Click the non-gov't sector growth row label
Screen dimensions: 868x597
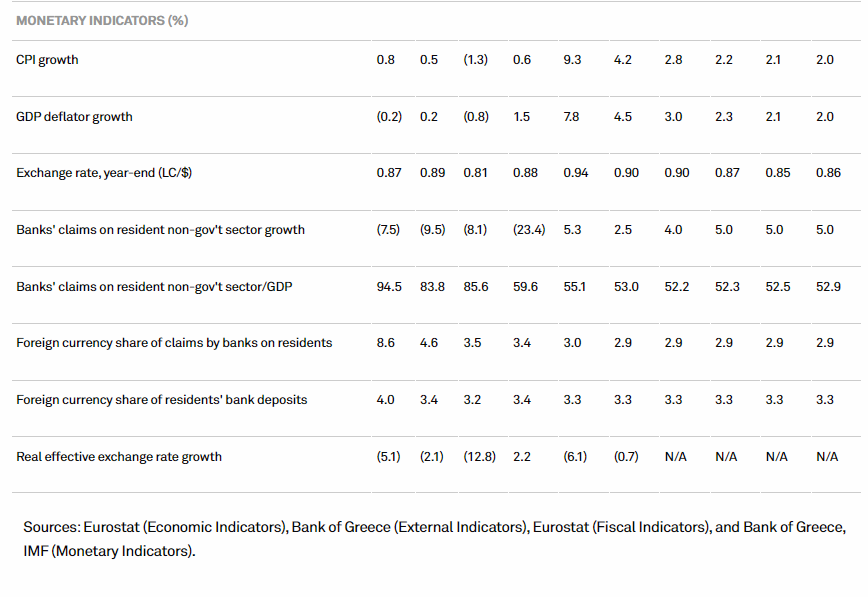(160, 230)
